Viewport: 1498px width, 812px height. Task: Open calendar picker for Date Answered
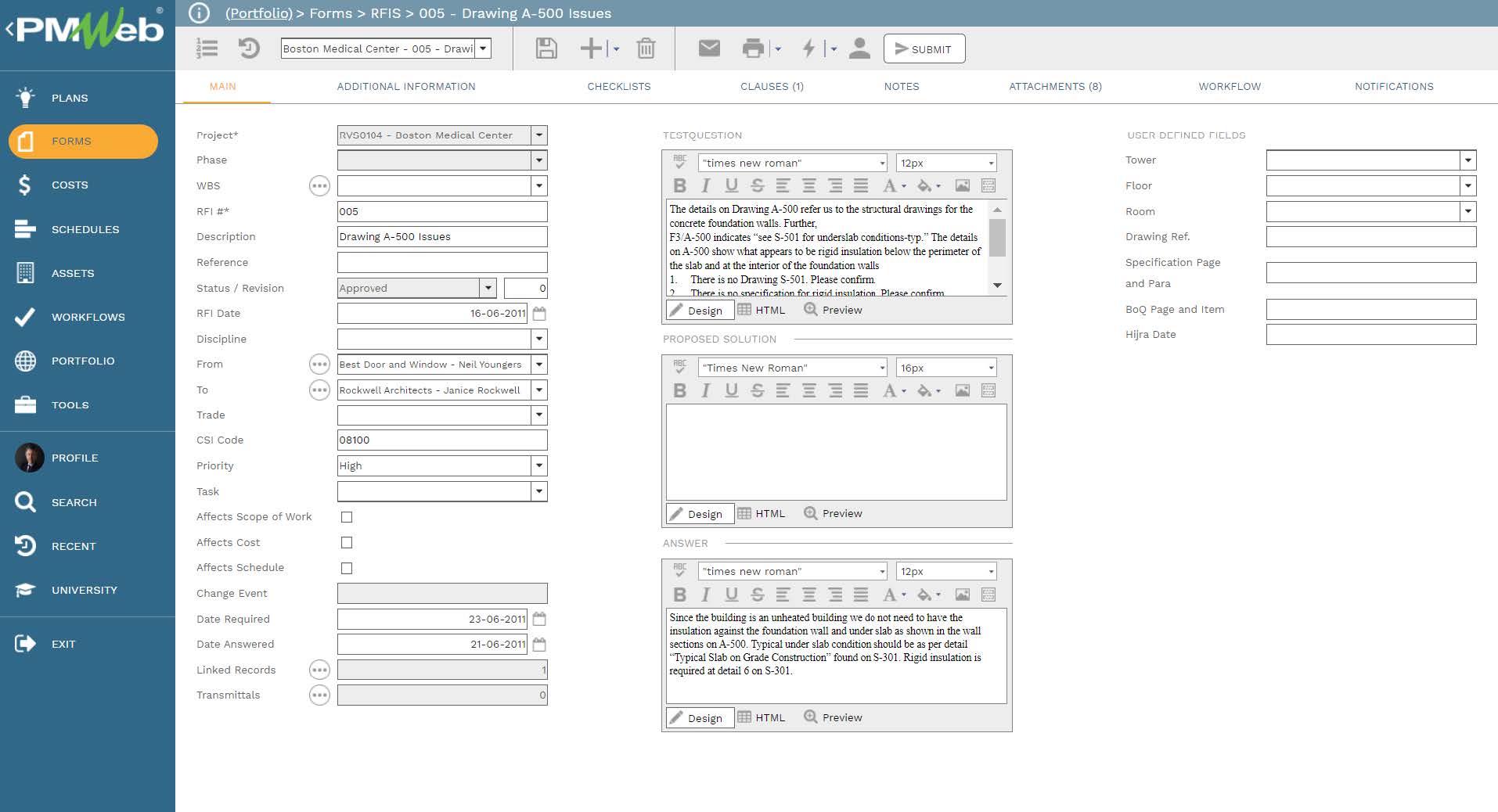[539, 645]
